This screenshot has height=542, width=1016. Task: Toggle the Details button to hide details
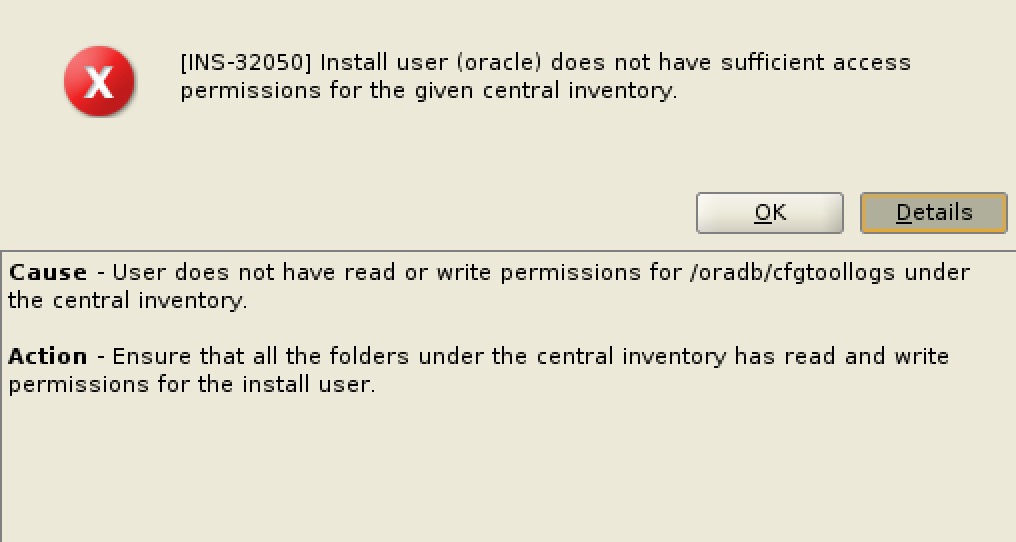click(x=933, y=213)
